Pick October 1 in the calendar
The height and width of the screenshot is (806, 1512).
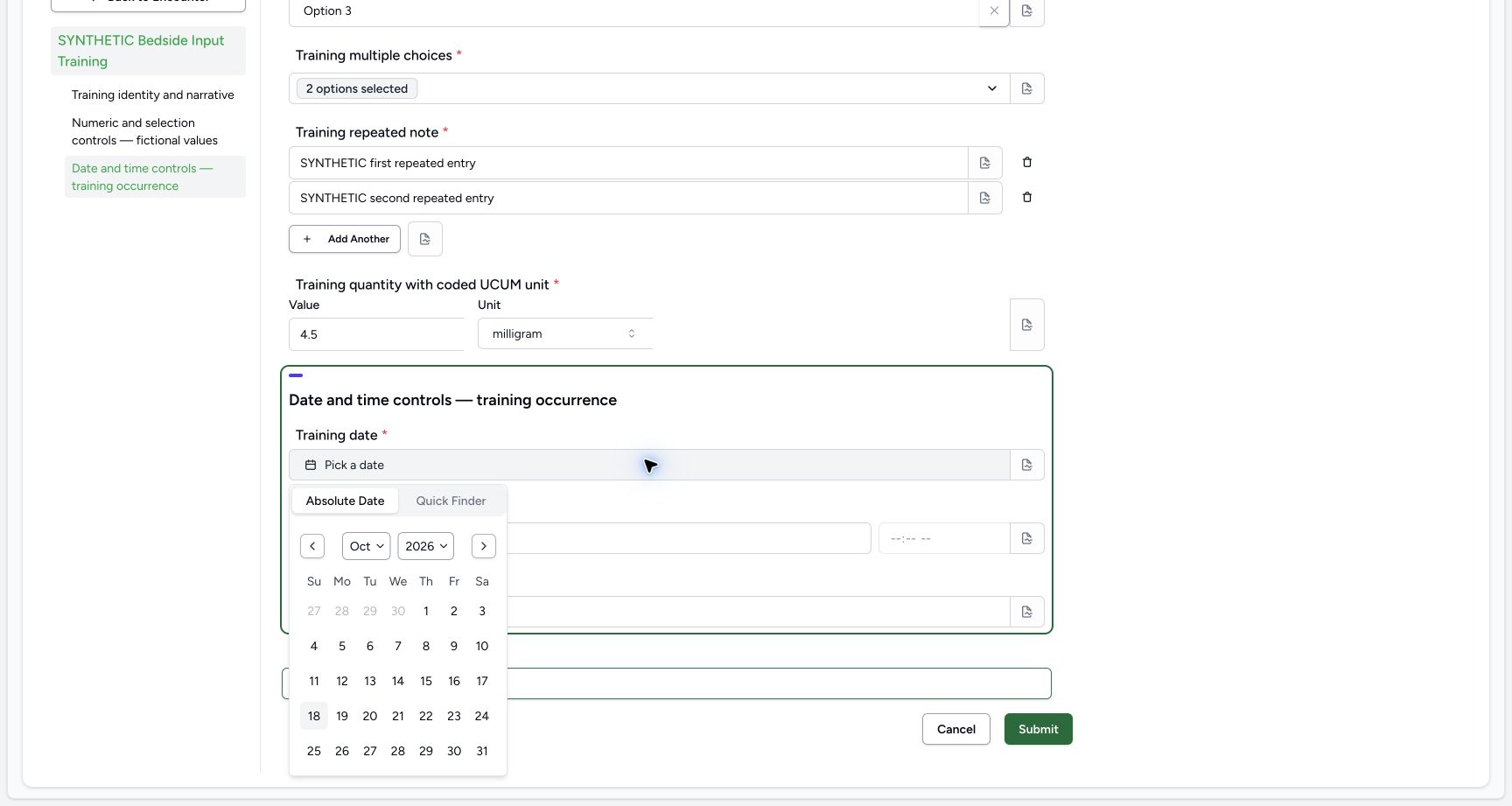(x=426, y=611)
